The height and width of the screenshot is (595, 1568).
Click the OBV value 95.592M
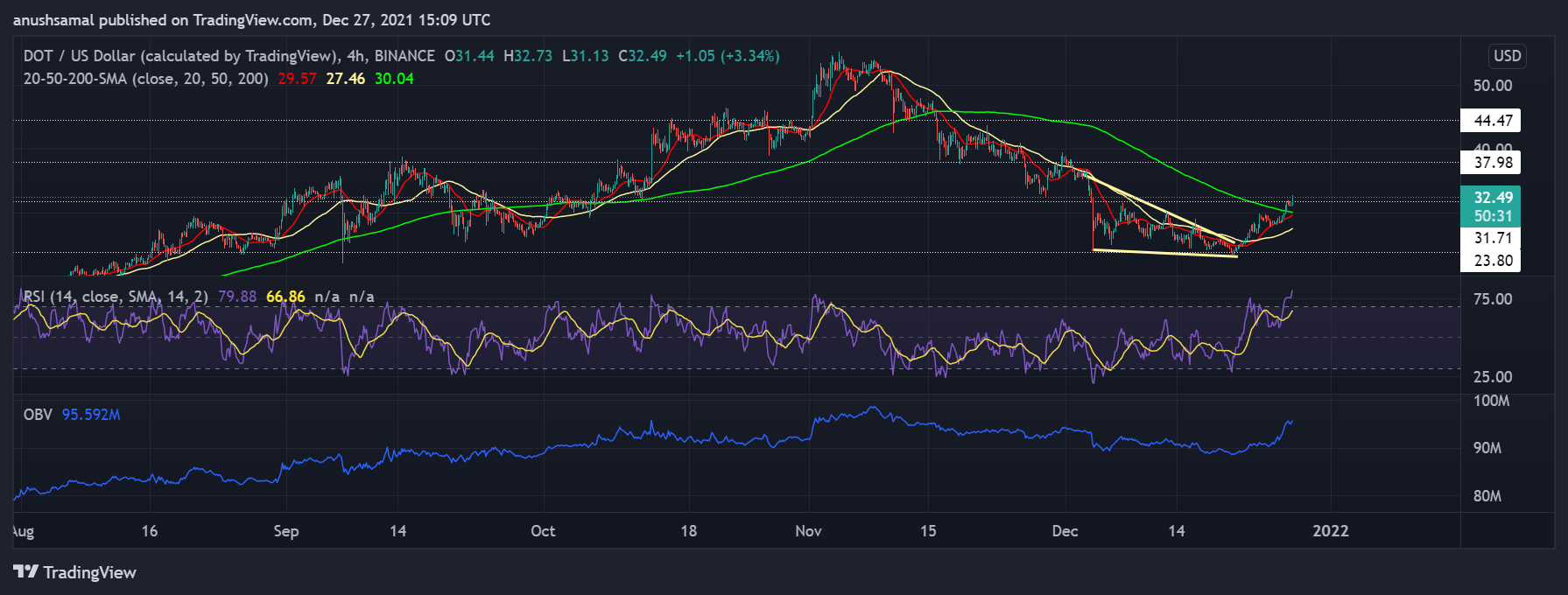(x=91, y=415)
